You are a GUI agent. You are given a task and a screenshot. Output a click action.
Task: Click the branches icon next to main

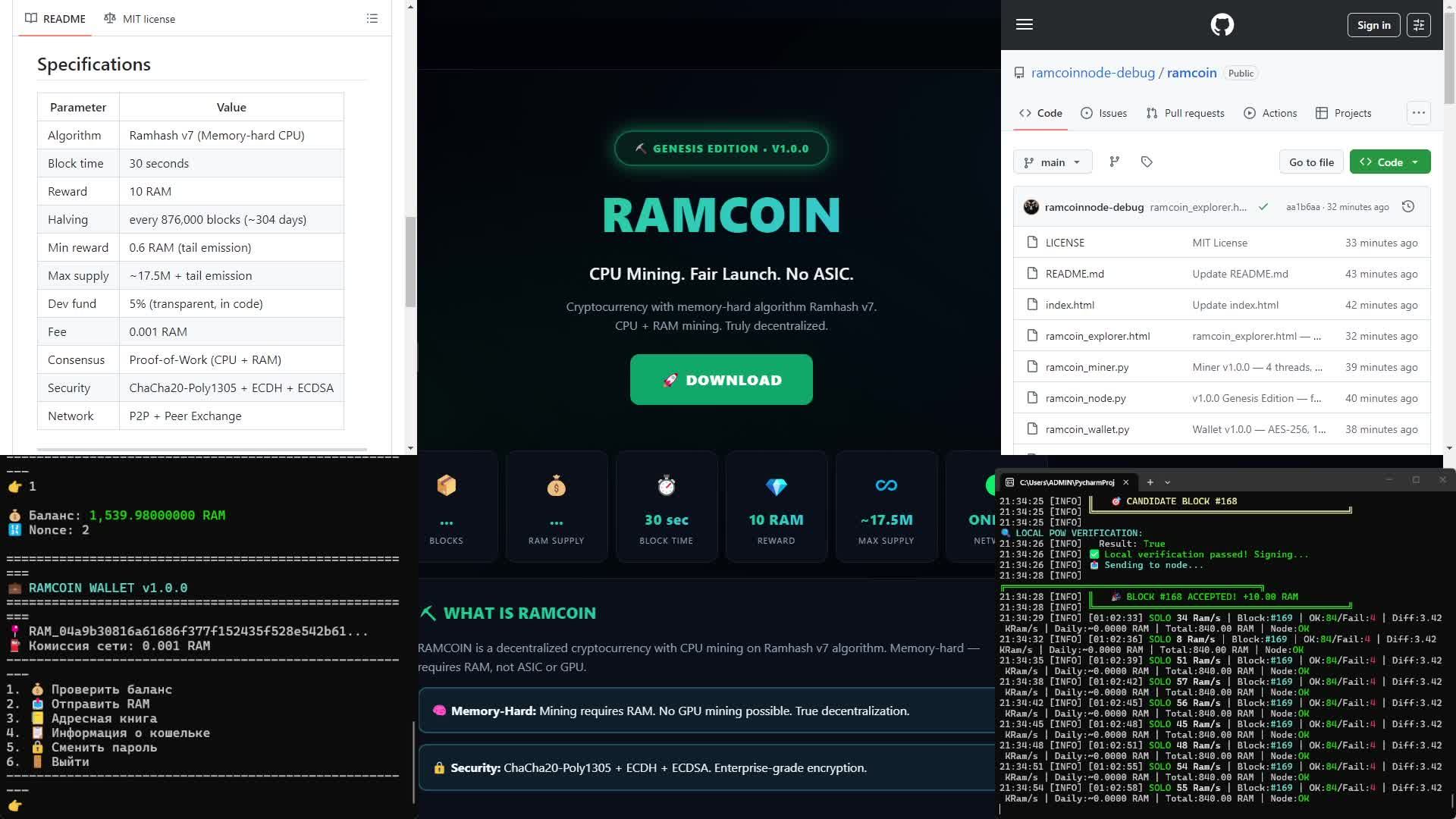tap(1114, 162)
